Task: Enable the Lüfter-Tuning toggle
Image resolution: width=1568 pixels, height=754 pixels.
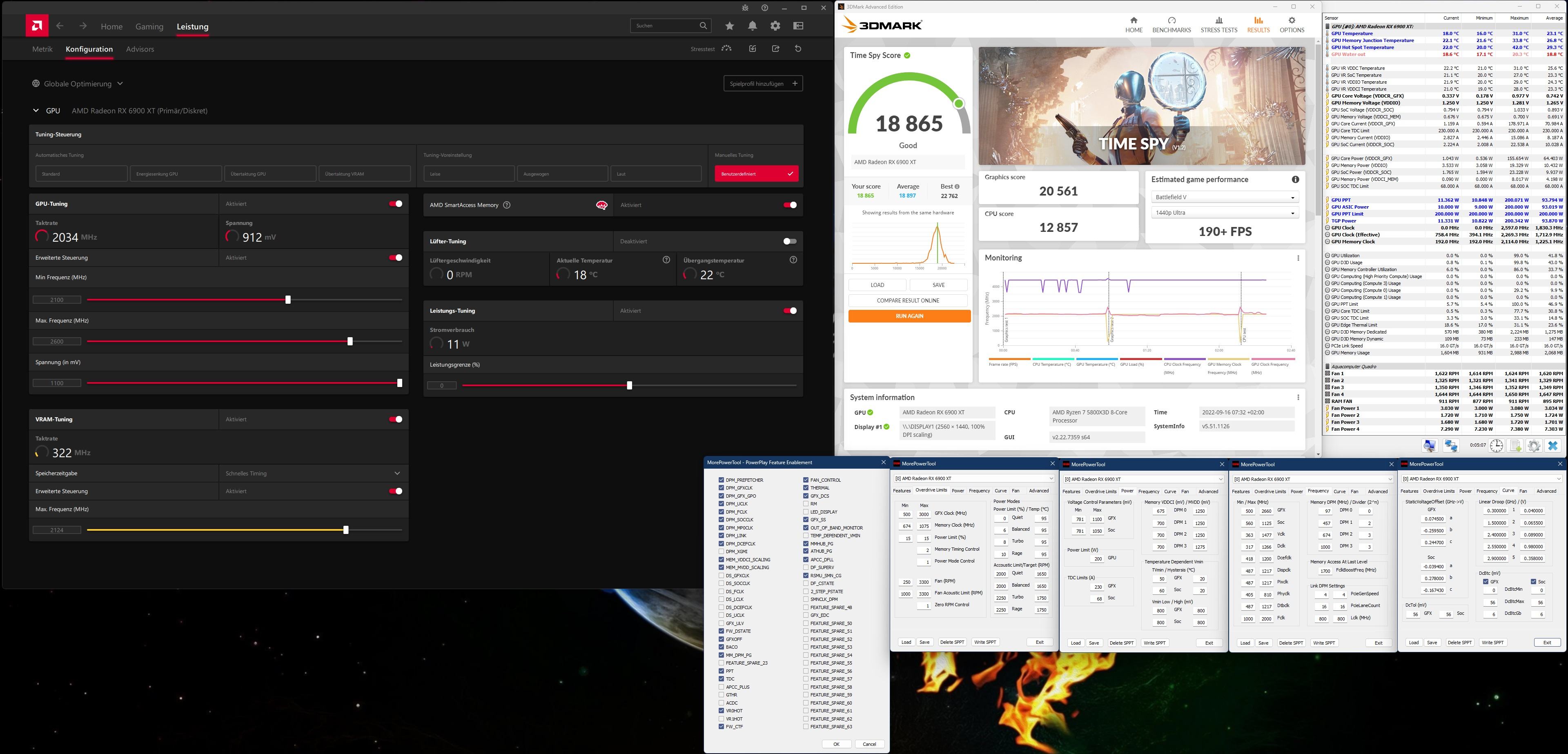Action: pyautogui.click(x=789, y=242)
